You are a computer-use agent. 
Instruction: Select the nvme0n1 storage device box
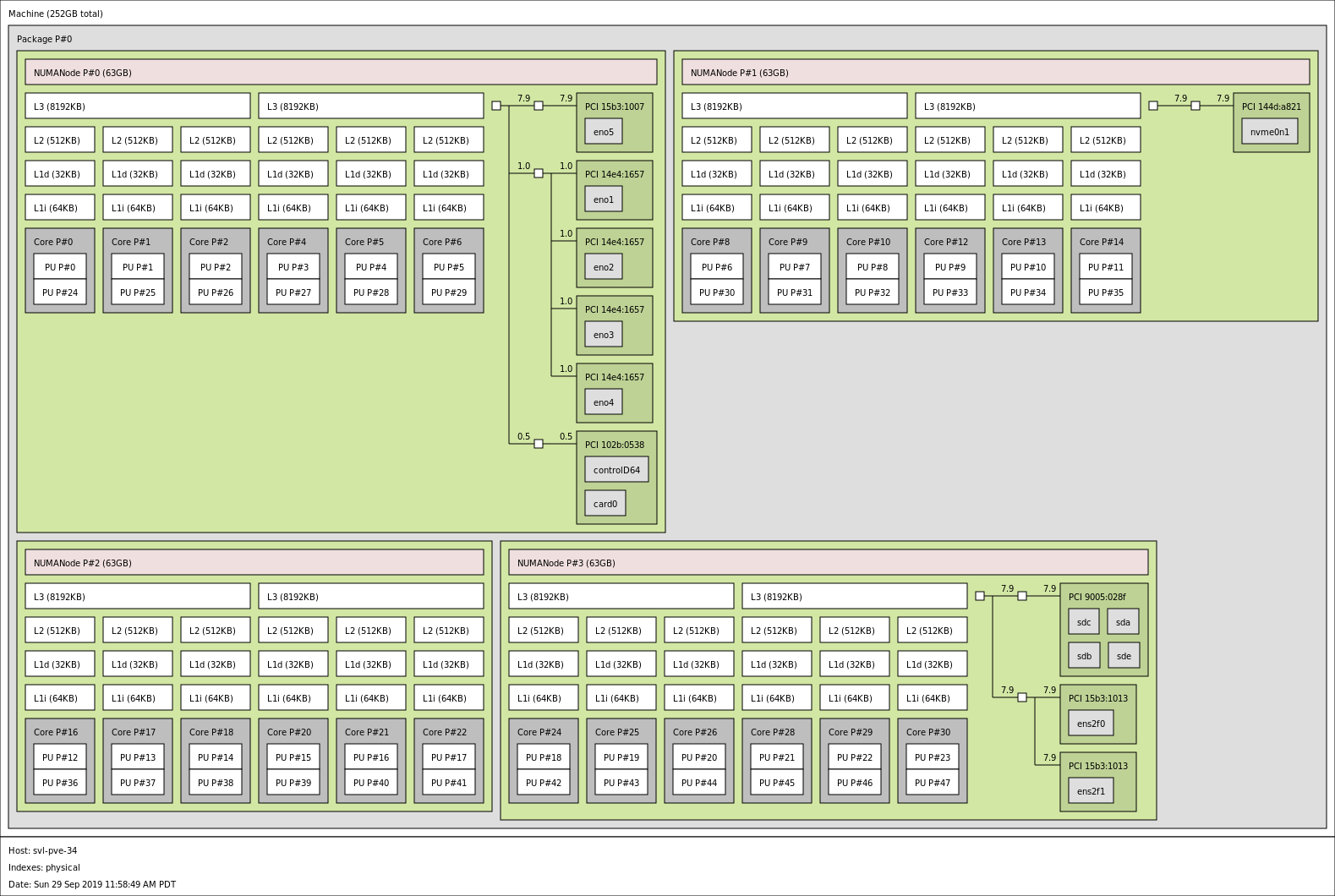tap(1269, 131)
